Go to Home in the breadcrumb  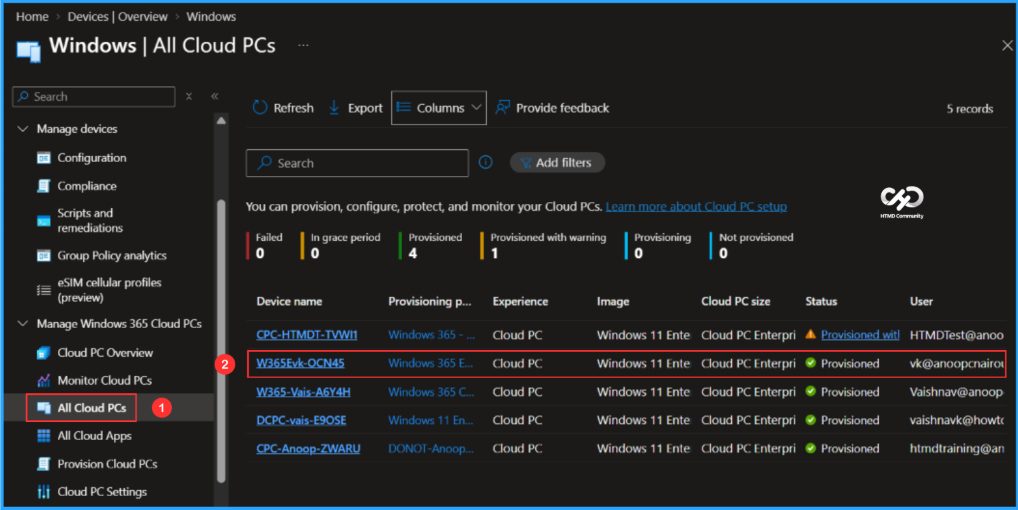[x=32, y=17]
